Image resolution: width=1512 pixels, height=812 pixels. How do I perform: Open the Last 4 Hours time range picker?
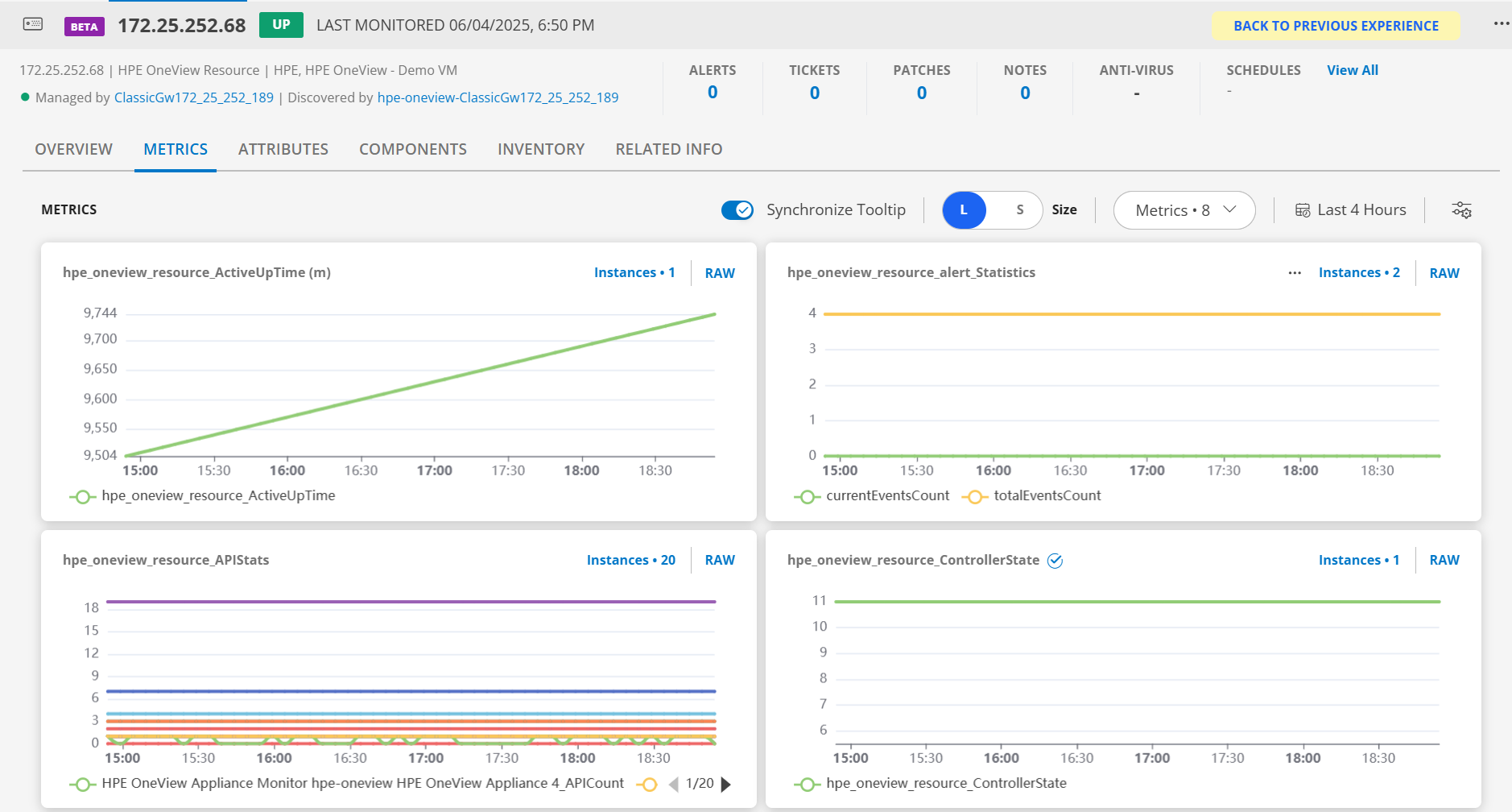[x=1360, y=209]
